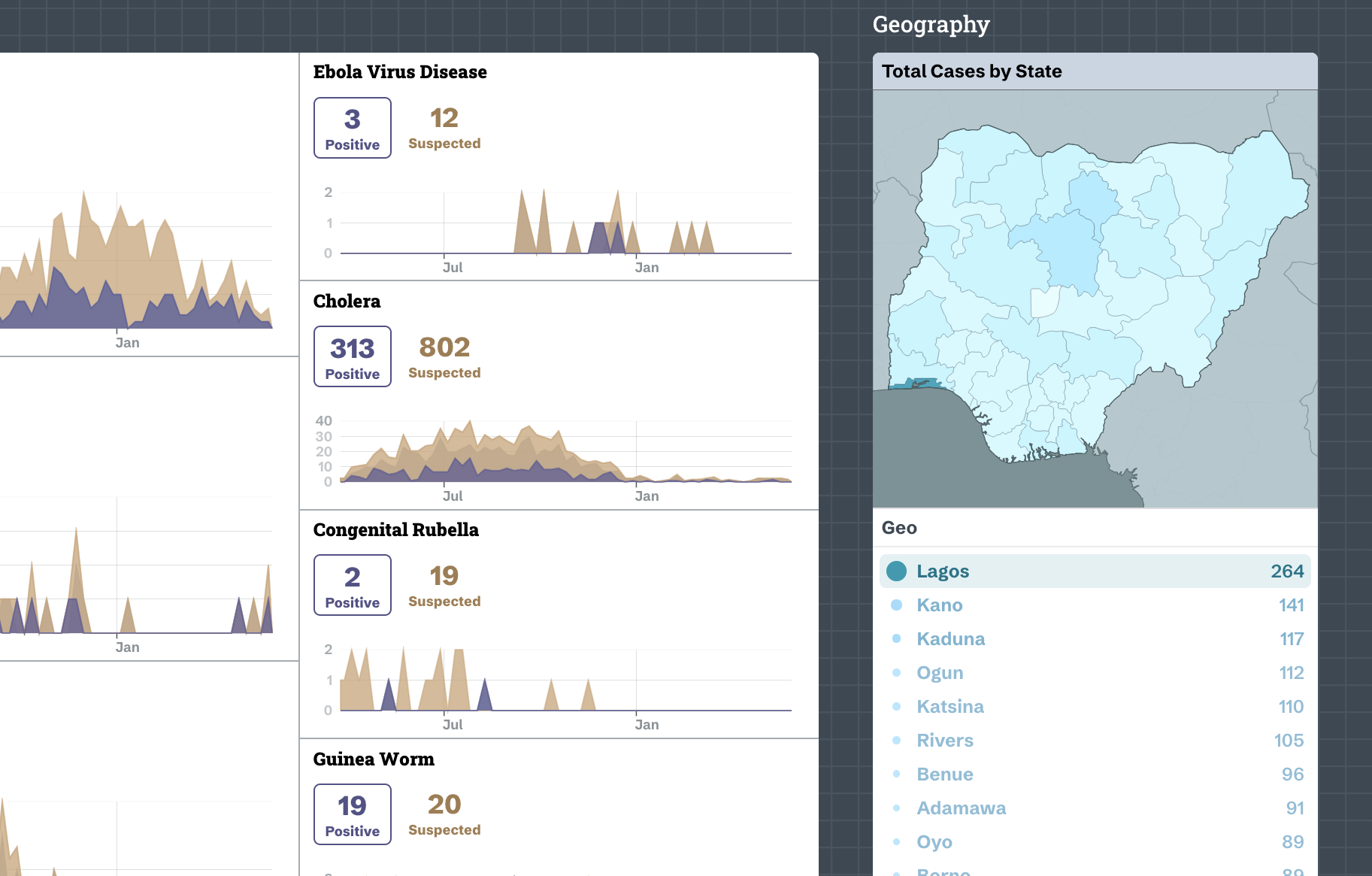
Task: Click the Benue legend color dot
Action: click(896, 774)
